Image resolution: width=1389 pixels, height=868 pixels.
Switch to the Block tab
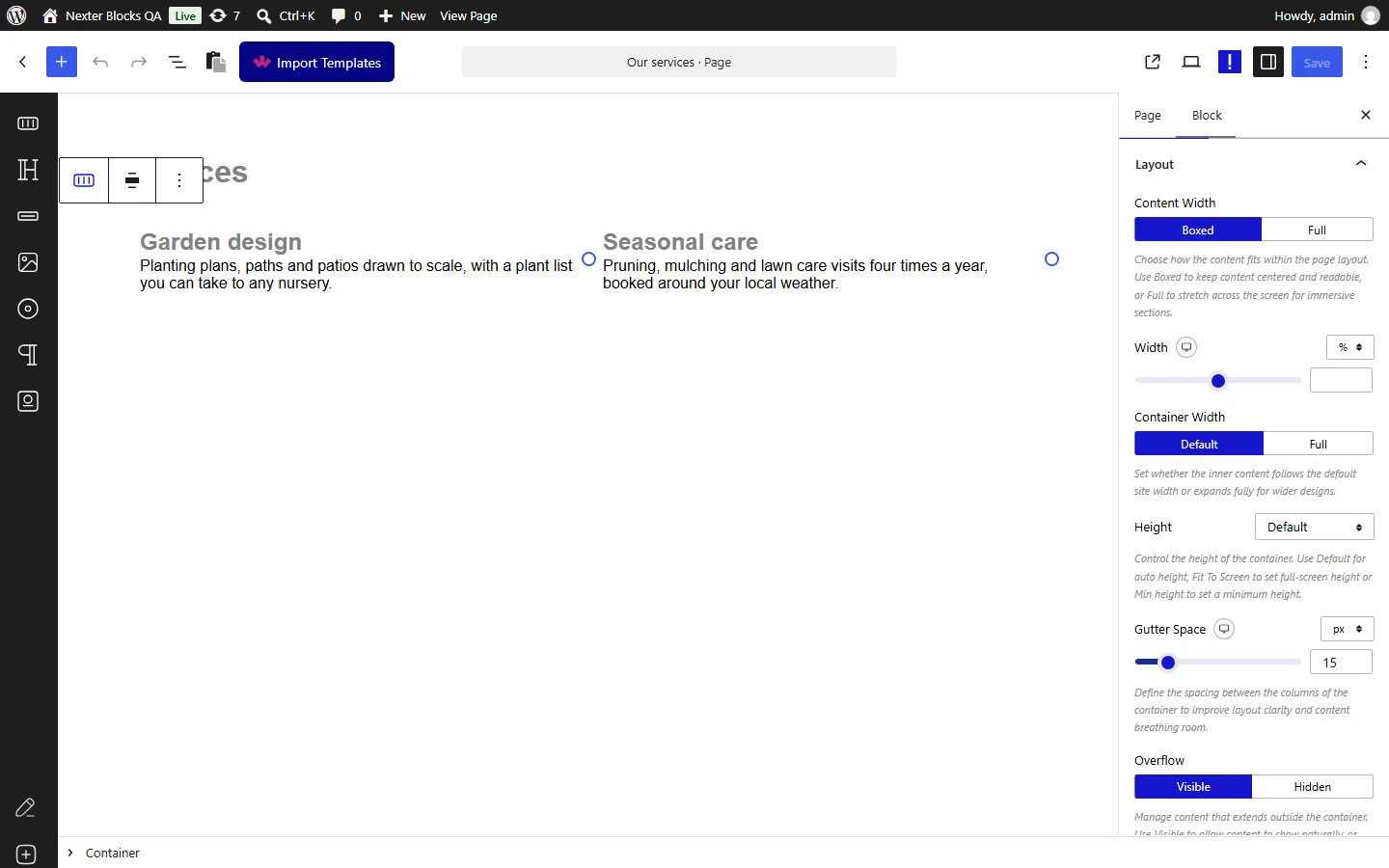1207,116
